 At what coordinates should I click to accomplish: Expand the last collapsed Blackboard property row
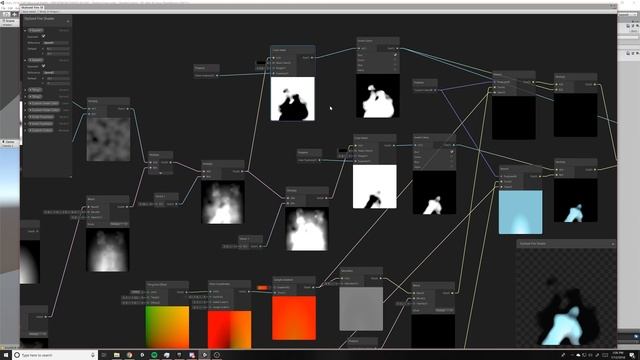click(x=25, y=130)
